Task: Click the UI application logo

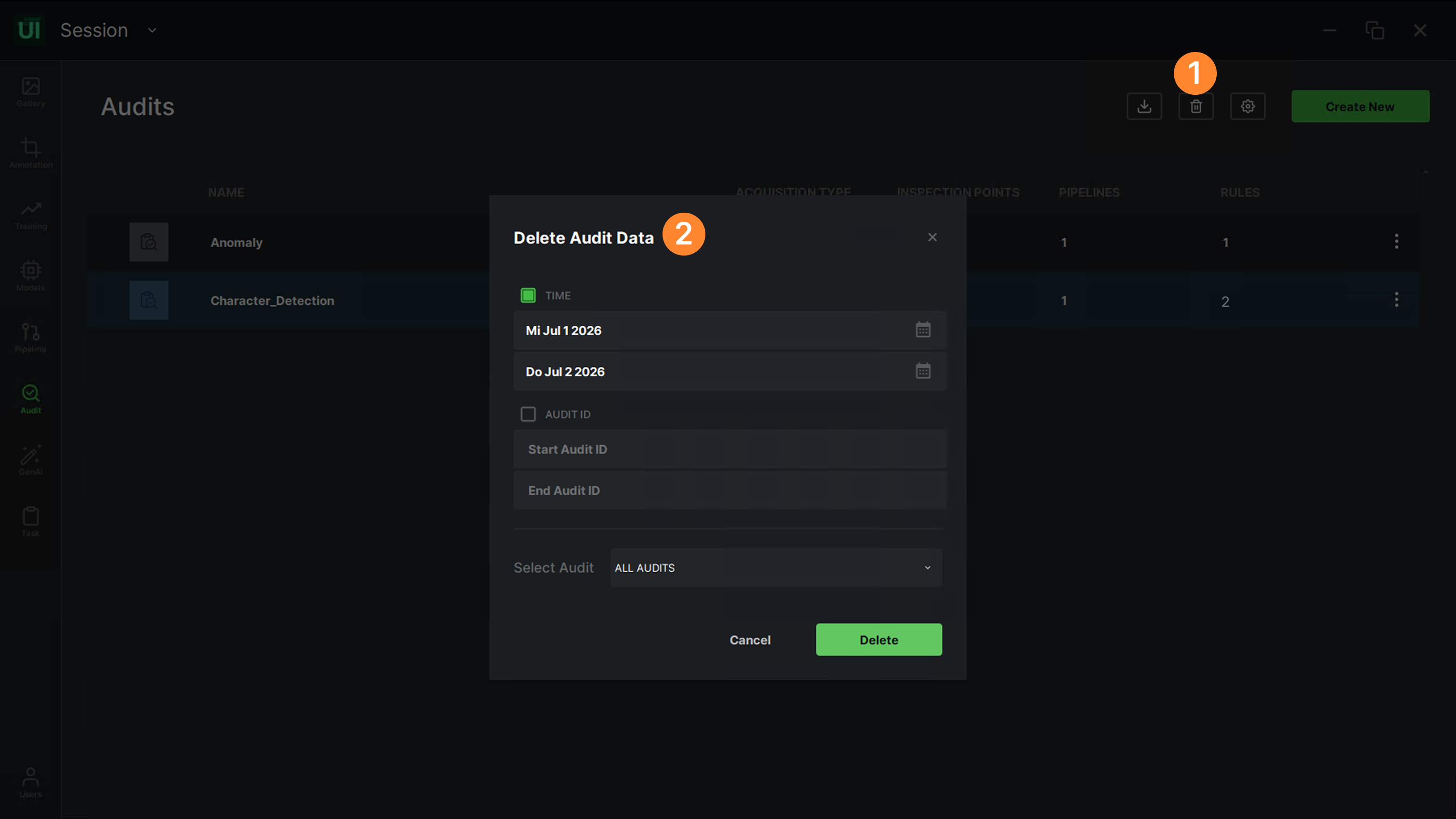Action: coord(29,30)
